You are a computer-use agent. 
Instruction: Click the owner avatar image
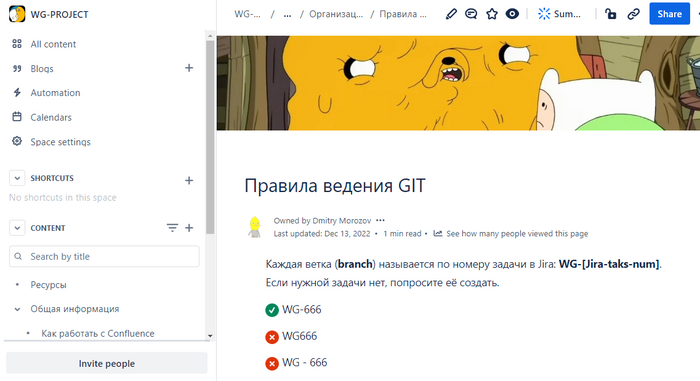(x=255, y=226)
